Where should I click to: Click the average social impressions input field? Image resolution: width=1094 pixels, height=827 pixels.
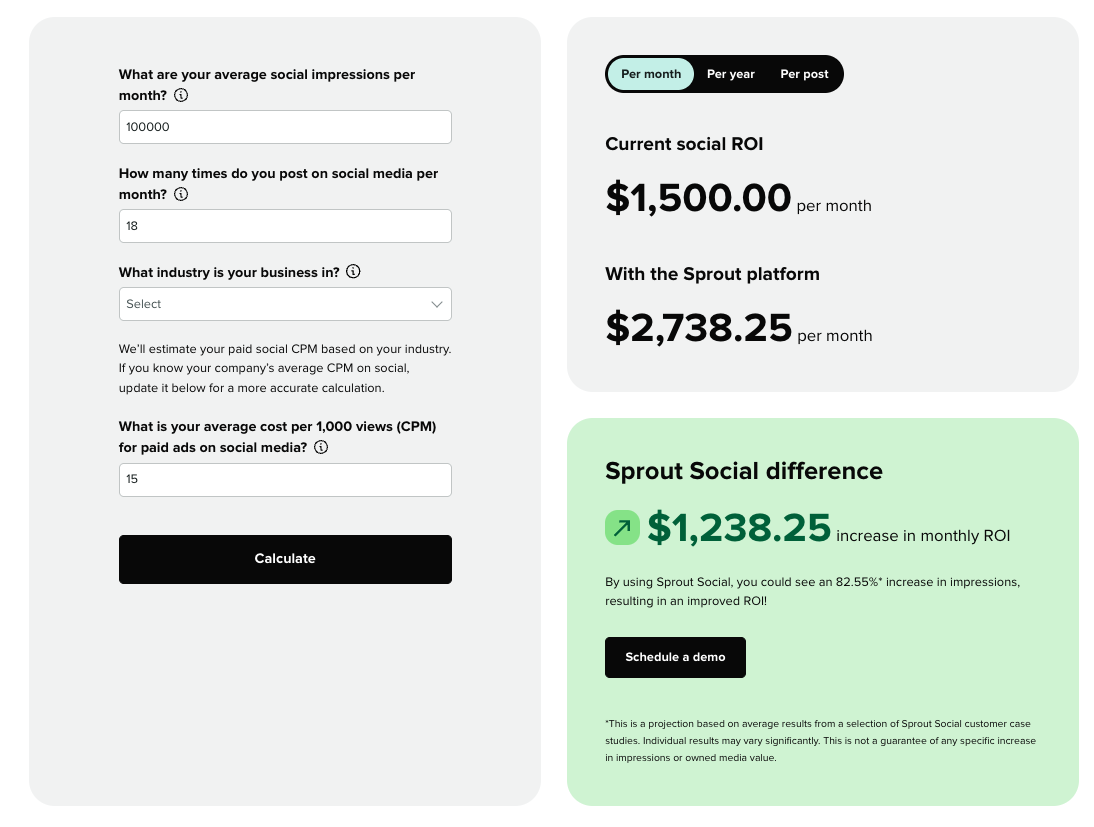pyautogui.click(x=285, y=127)
